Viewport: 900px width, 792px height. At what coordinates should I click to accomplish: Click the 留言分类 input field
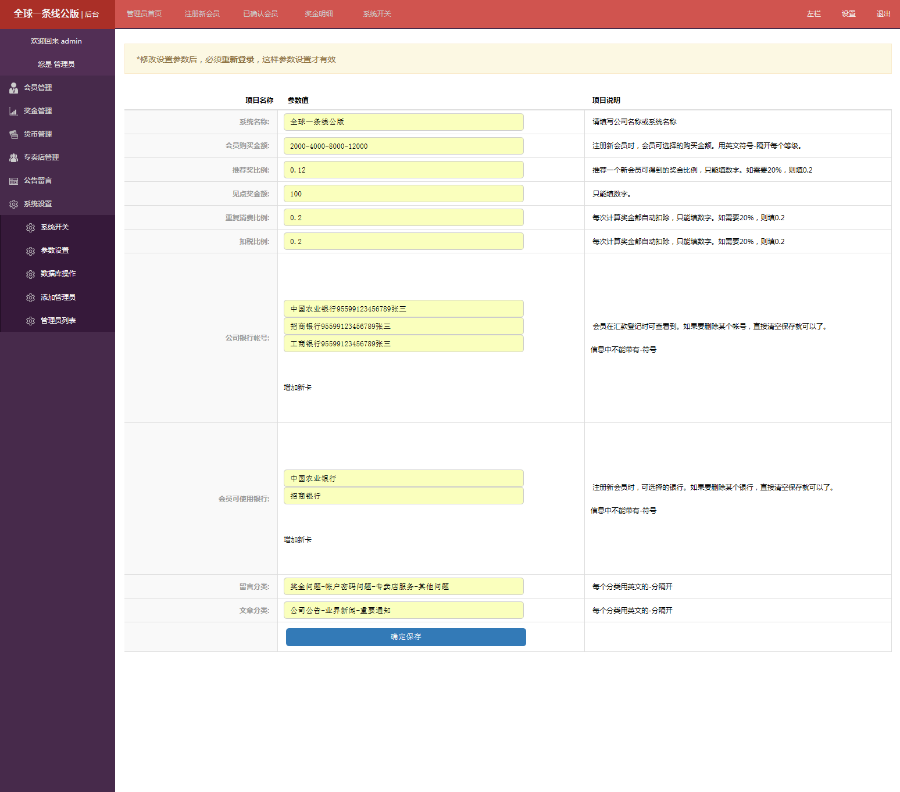pos(404,586)
